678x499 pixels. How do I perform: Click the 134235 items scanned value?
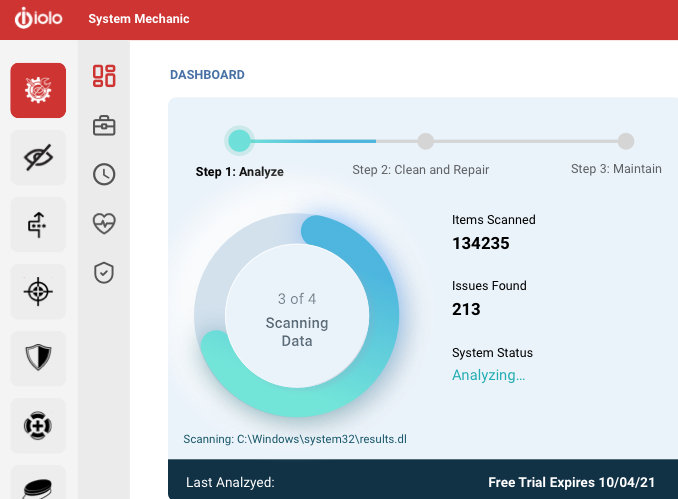click(x=481, y=243)
